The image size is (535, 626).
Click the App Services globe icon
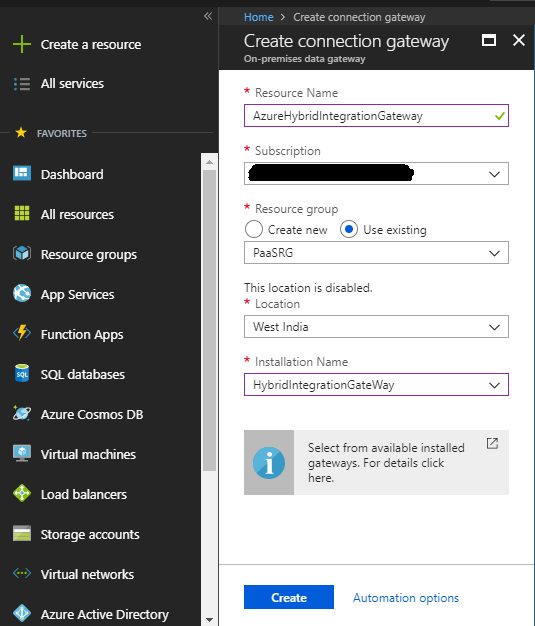pos(22,293)
